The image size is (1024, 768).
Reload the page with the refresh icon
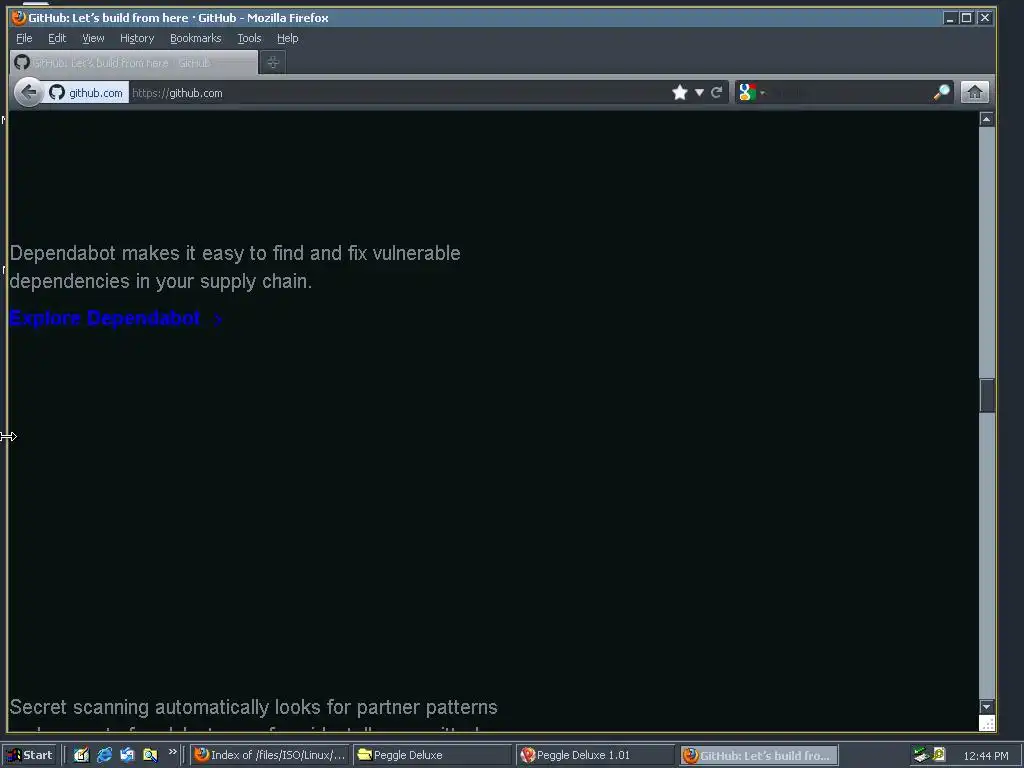point(716,93)
